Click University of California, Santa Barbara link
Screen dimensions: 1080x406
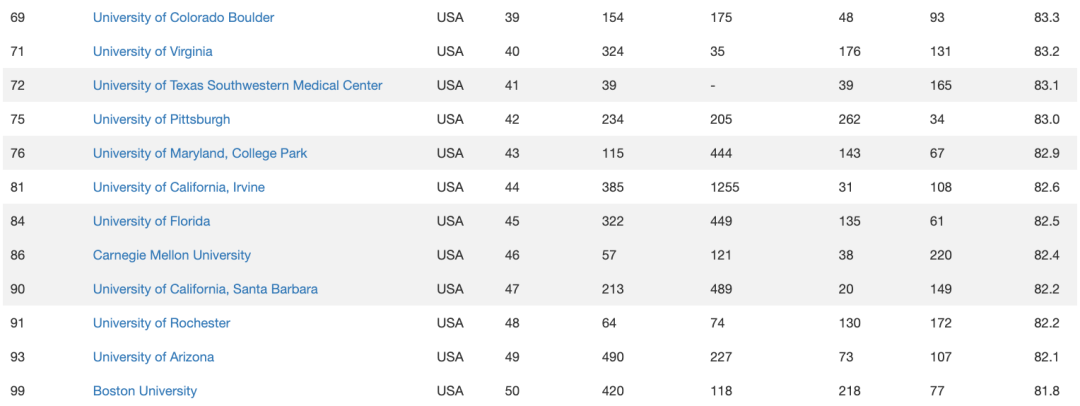point(205,290)
